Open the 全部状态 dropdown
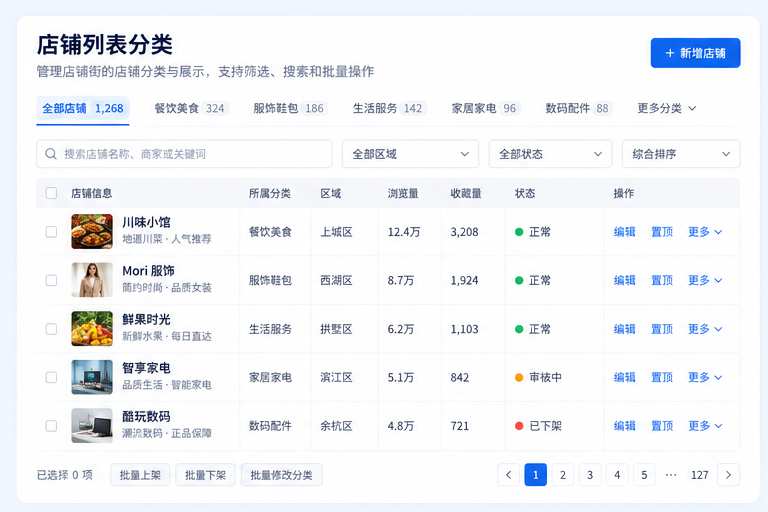This screenshot has height=512, width=768. (x=550, y=154)
